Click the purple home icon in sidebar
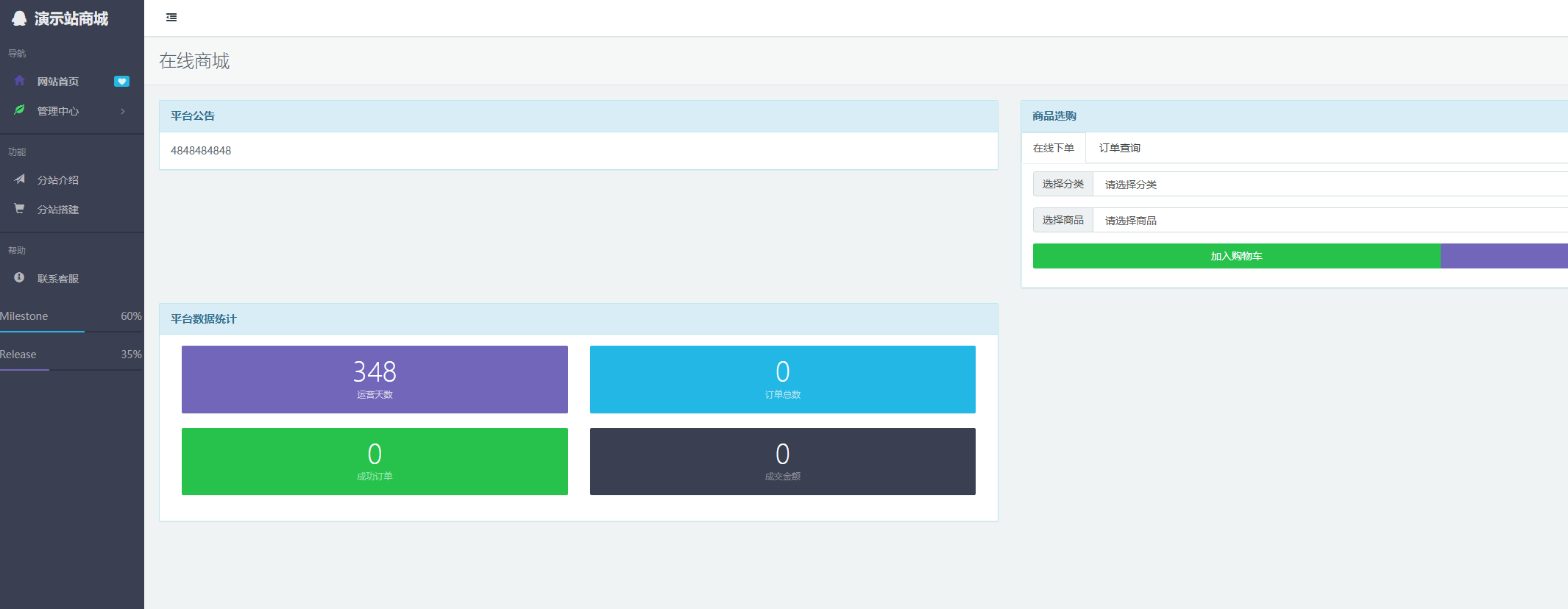Screen dimensions: 1568x609 point(20,81)
